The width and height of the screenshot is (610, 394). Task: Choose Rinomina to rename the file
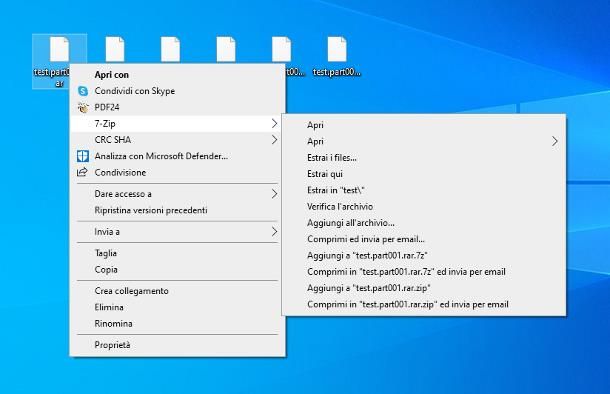pyautogui.click(x=177, y=324)
